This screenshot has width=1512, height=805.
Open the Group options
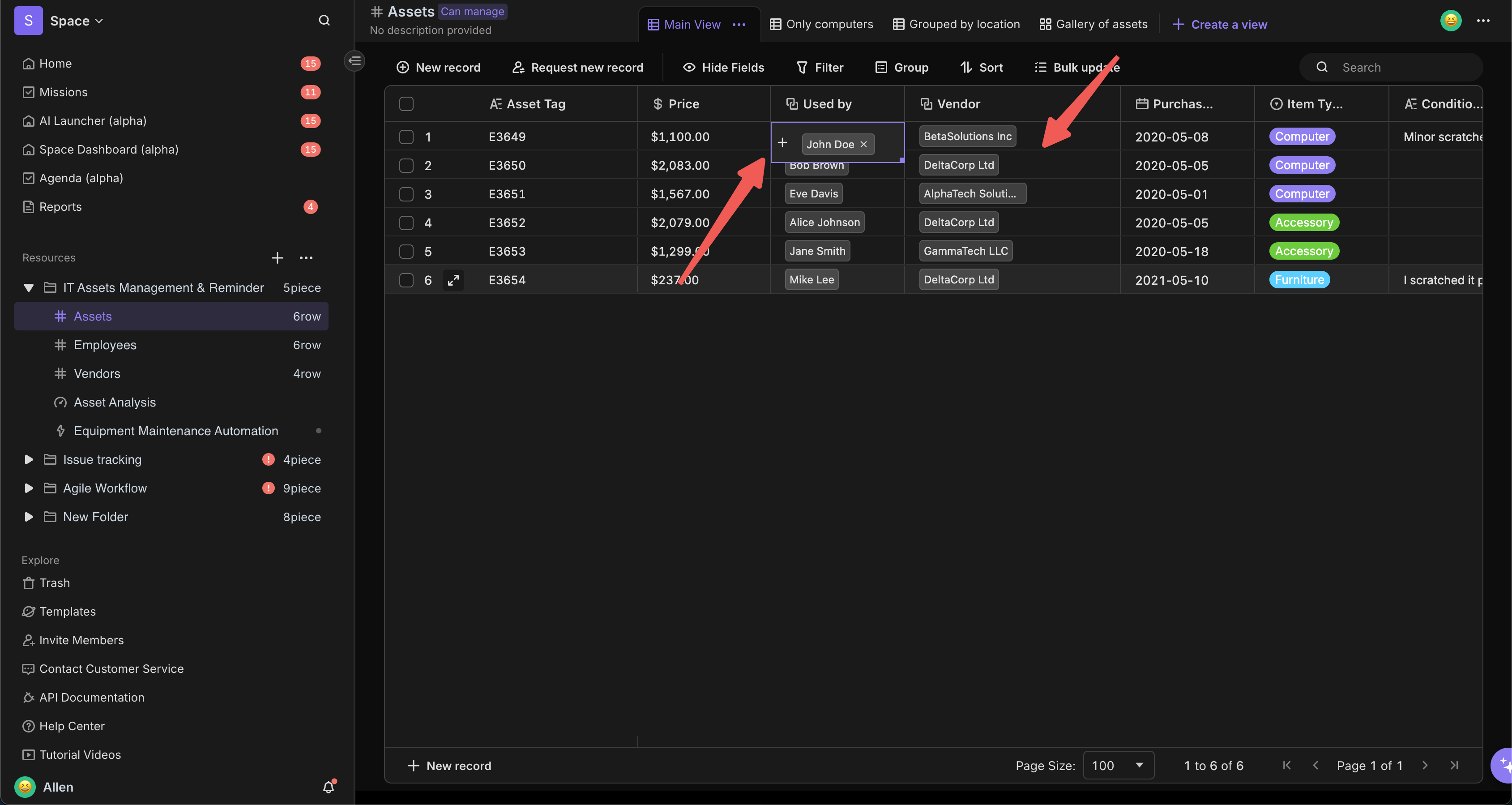(901, 68)
